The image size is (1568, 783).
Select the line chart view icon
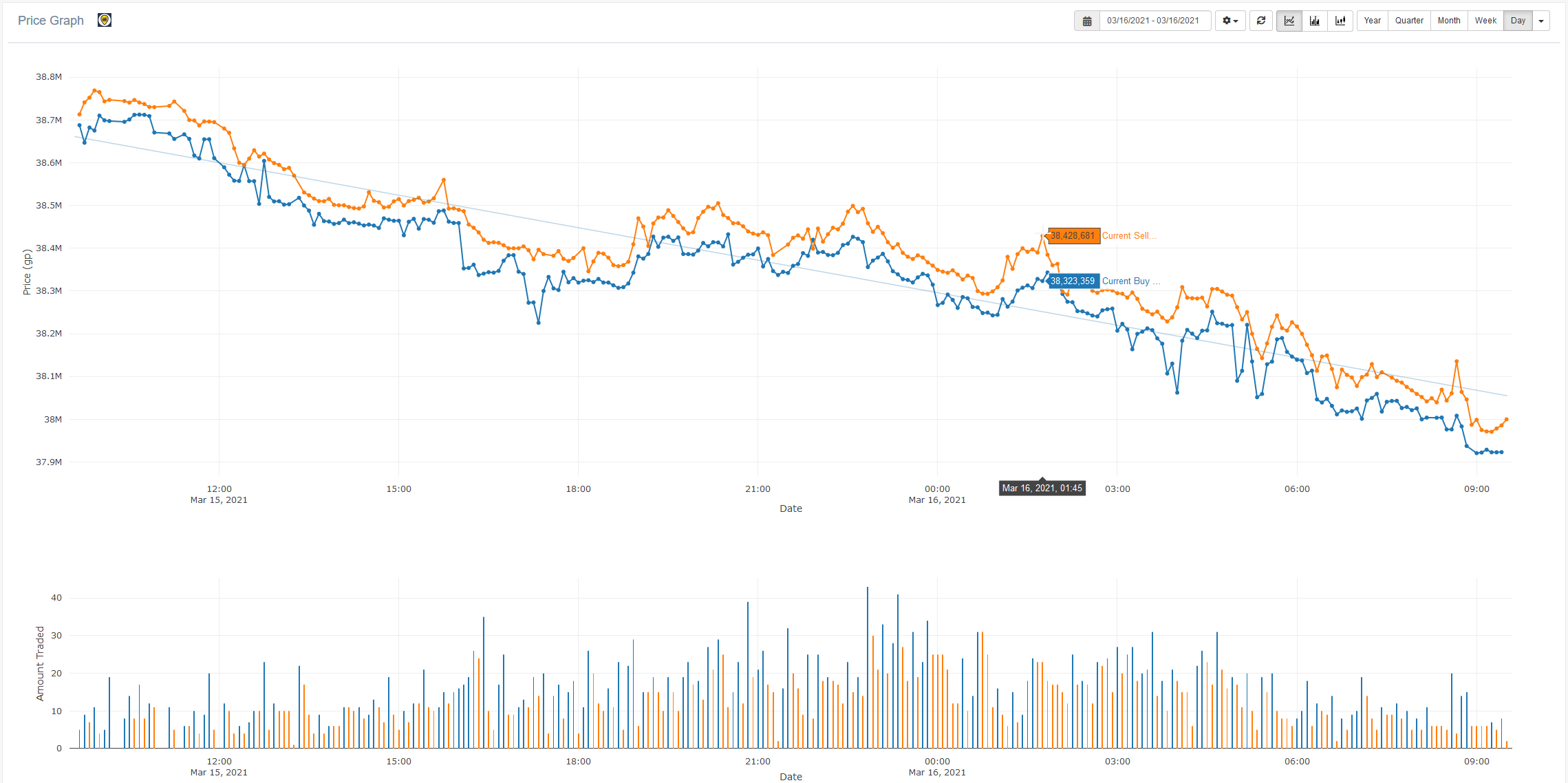pyautogui.click(x=1289, y=21)
